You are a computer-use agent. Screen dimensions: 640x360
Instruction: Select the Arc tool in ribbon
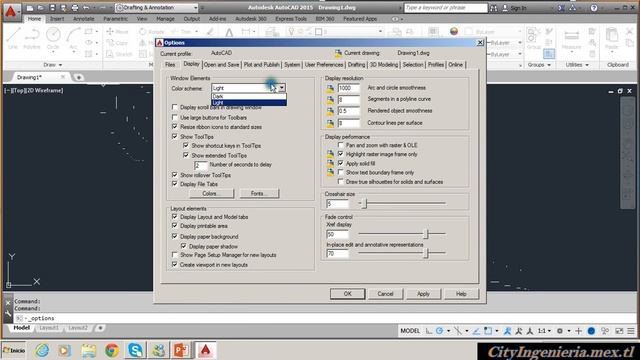pos(73,39)
